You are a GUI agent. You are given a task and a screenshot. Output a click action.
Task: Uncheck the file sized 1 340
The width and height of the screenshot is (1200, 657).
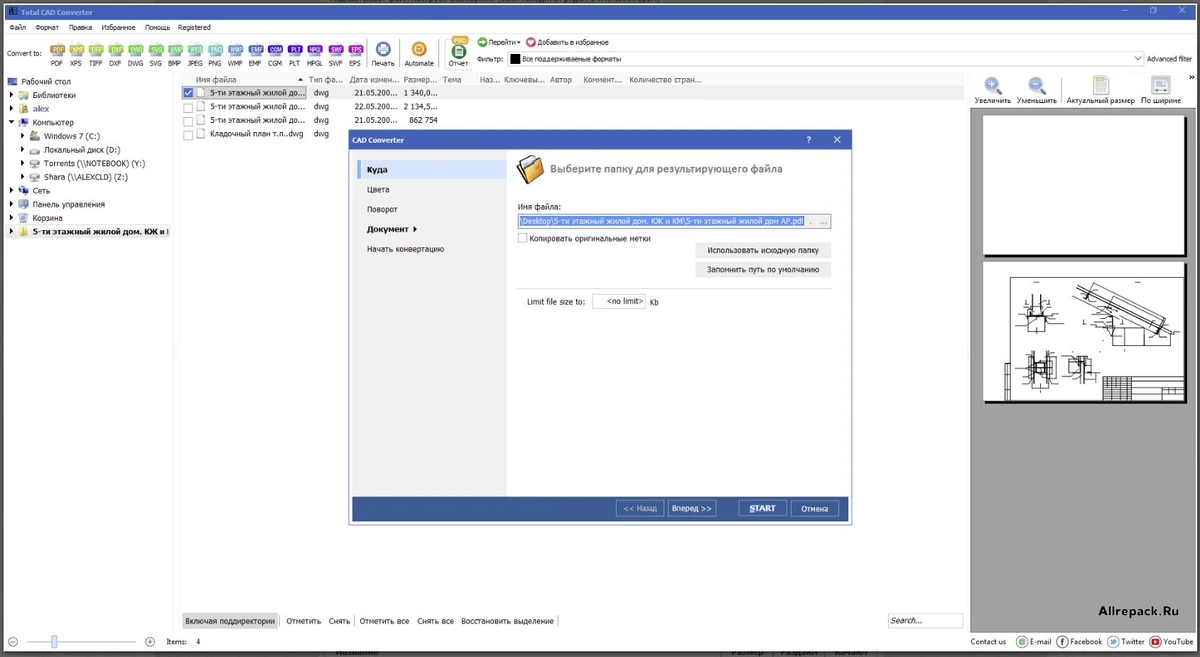pyautogui.click(x=188, y=92)
